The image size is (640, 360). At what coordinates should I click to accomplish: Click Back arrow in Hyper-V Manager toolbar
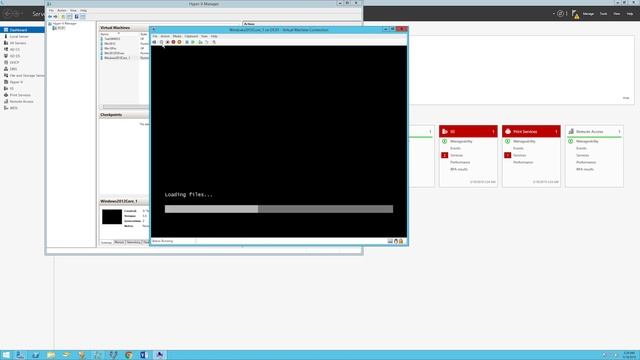50,17
